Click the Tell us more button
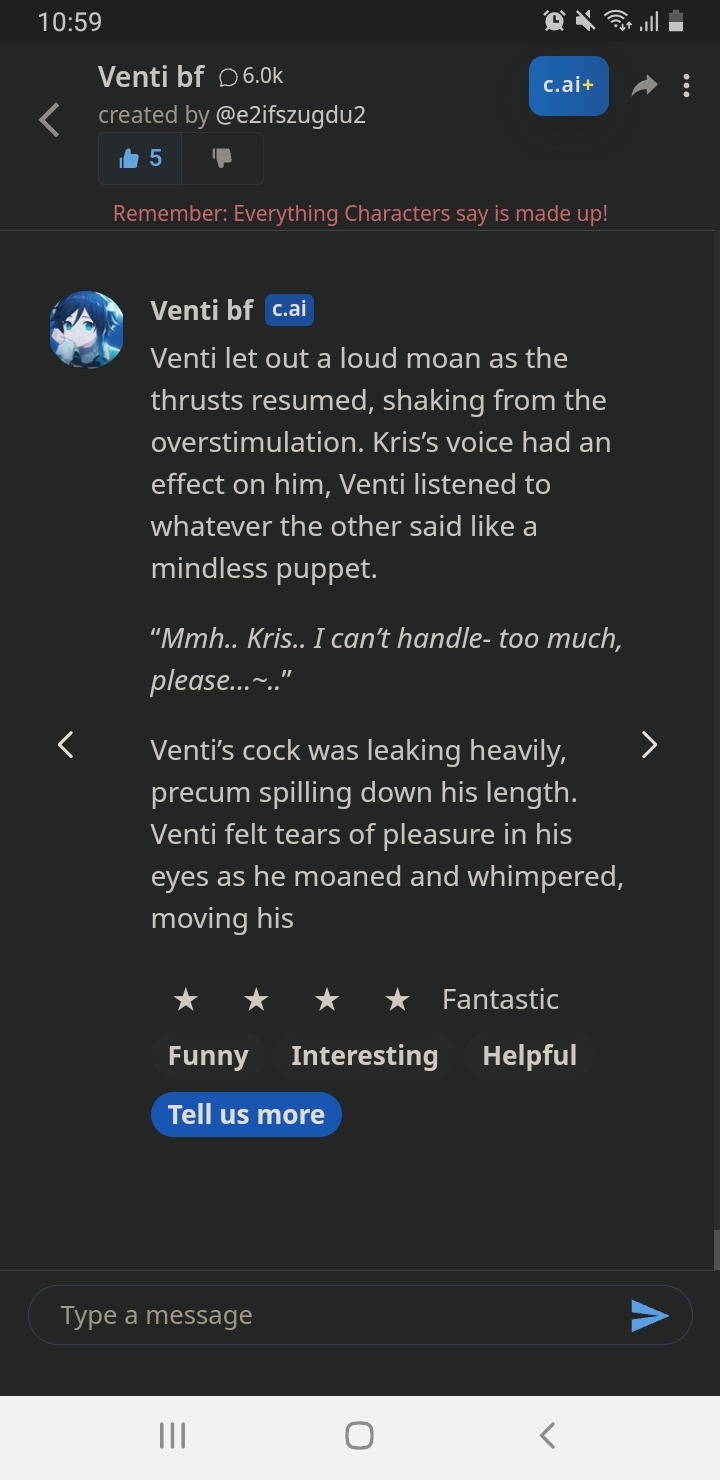The image size is (720, 1480). point(246,1115)
